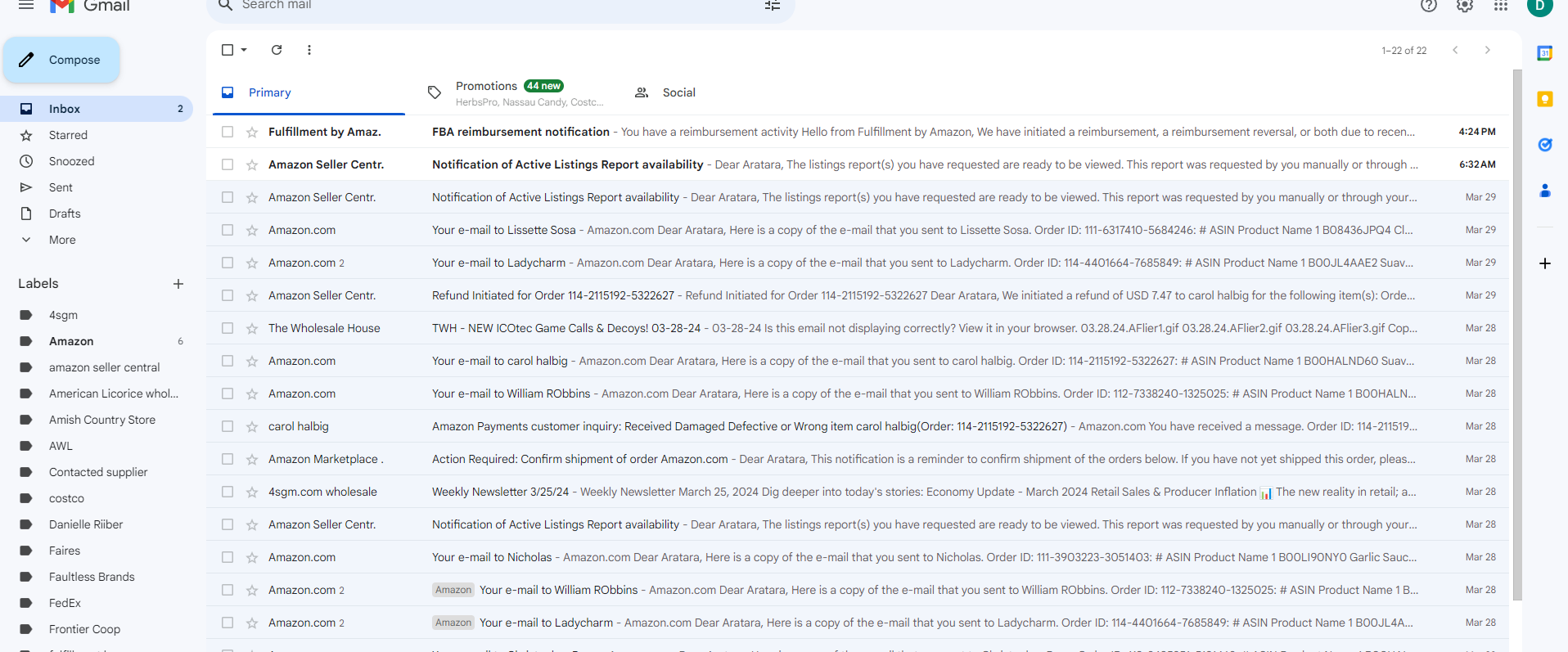The width and height of the screenshot is (1568, 652).
Task: Click the inbox vertical scrollbar
Action: coord(1517,335)
